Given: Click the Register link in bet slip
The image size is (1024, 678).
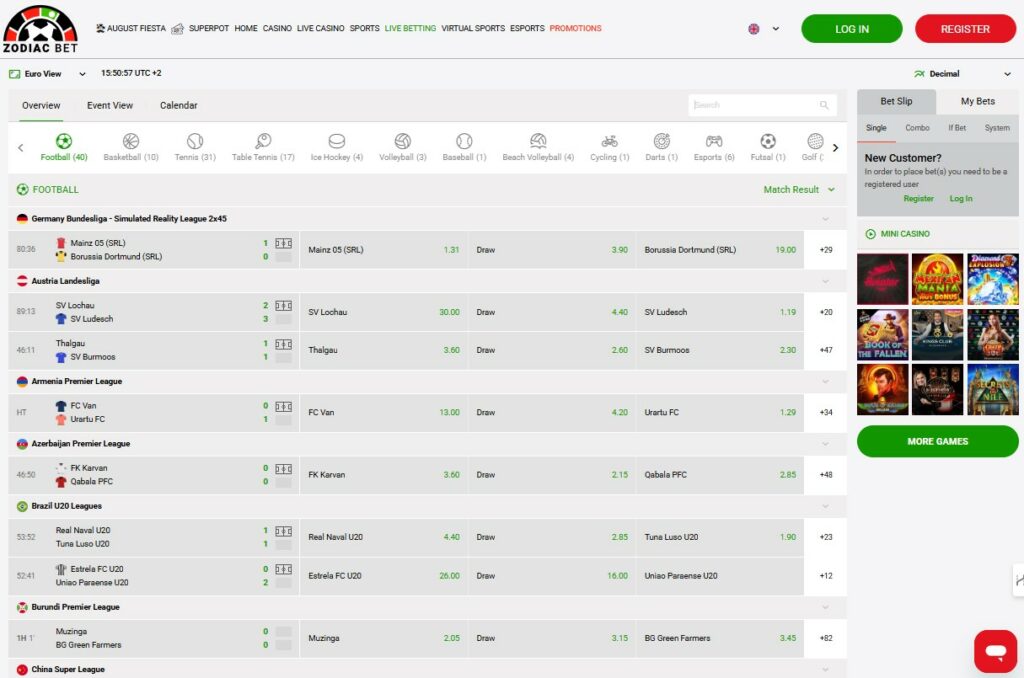Looking at the screenshot, I should 918,199.
